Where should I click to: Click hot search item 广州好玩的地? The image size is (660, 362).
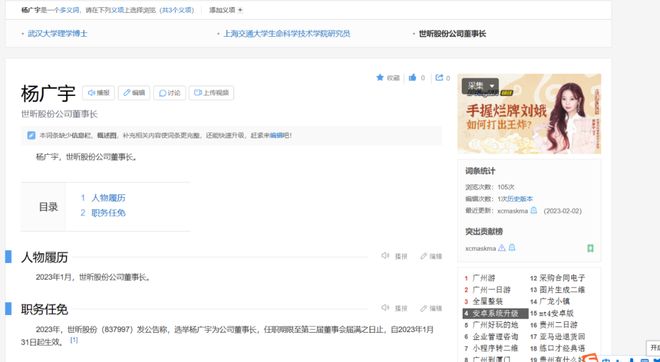(x=495, y=325)
